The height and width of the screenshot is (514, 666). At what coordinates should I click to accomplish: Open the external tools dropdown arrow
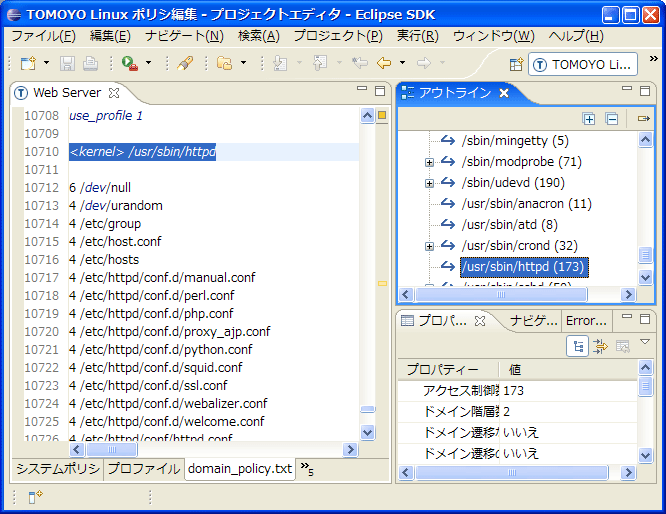(148, 63)
